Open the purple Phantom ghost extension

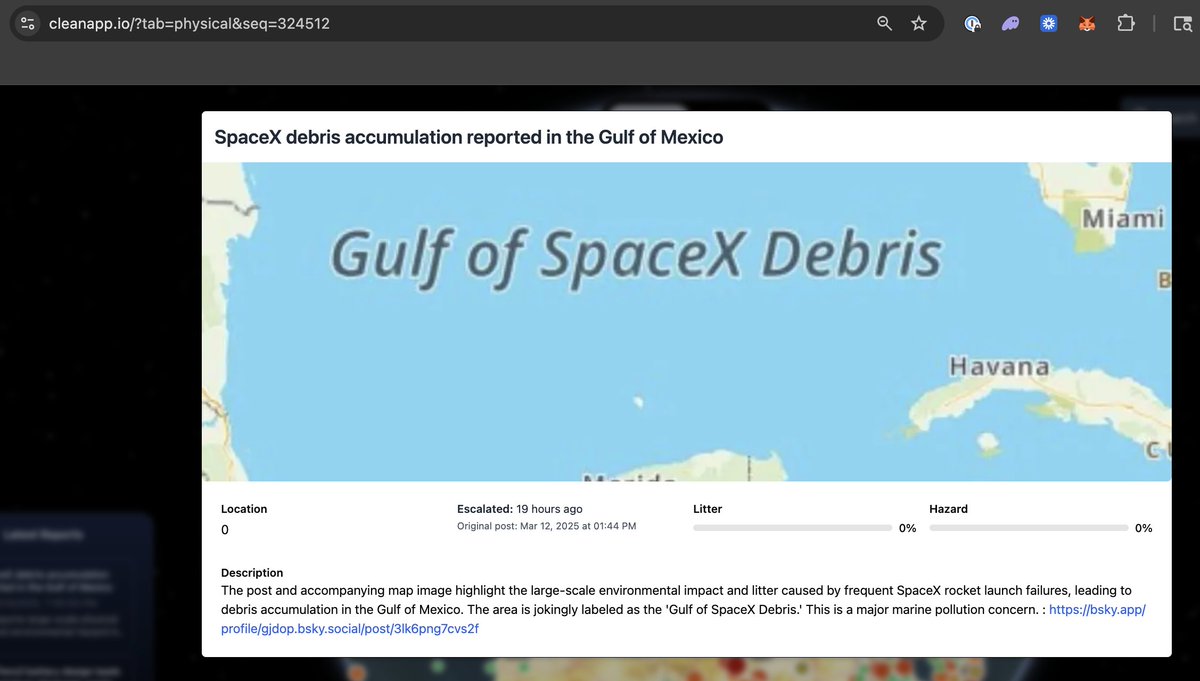point(1010,23)
